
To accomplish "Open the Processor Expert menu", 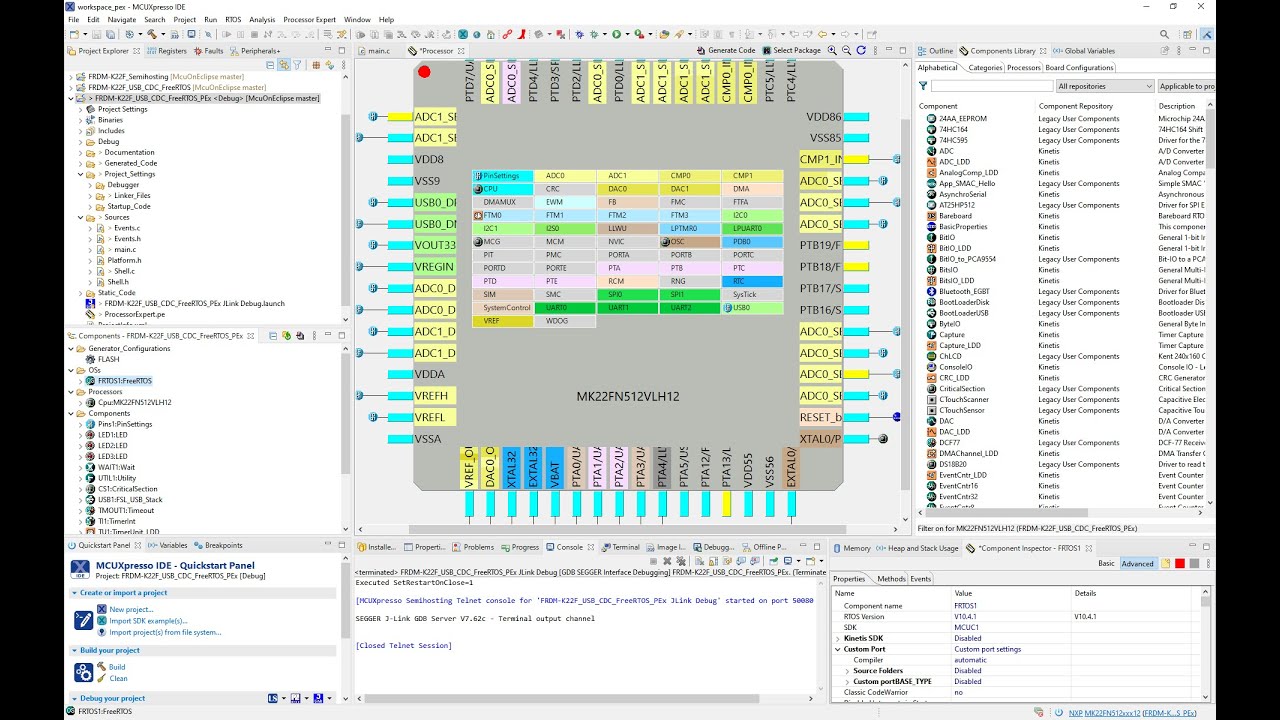I will pos(310,19).
